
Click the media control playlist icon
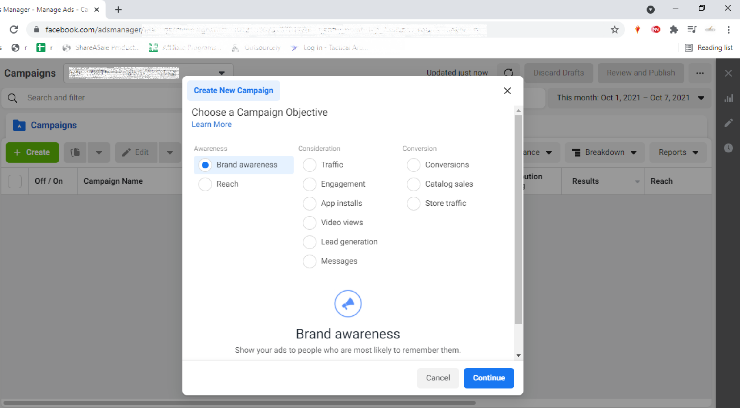(692, 30)
